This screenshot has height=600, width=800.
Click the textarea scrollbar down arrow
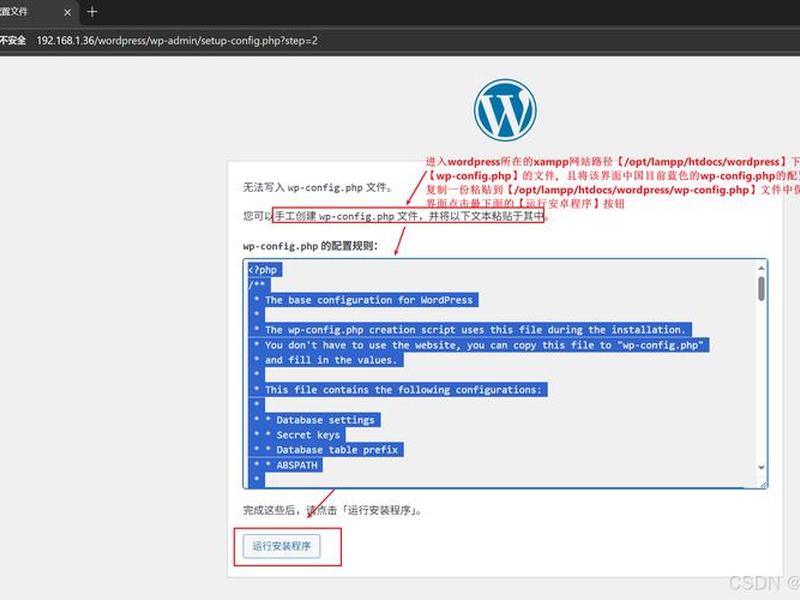[x=761, y=467]
